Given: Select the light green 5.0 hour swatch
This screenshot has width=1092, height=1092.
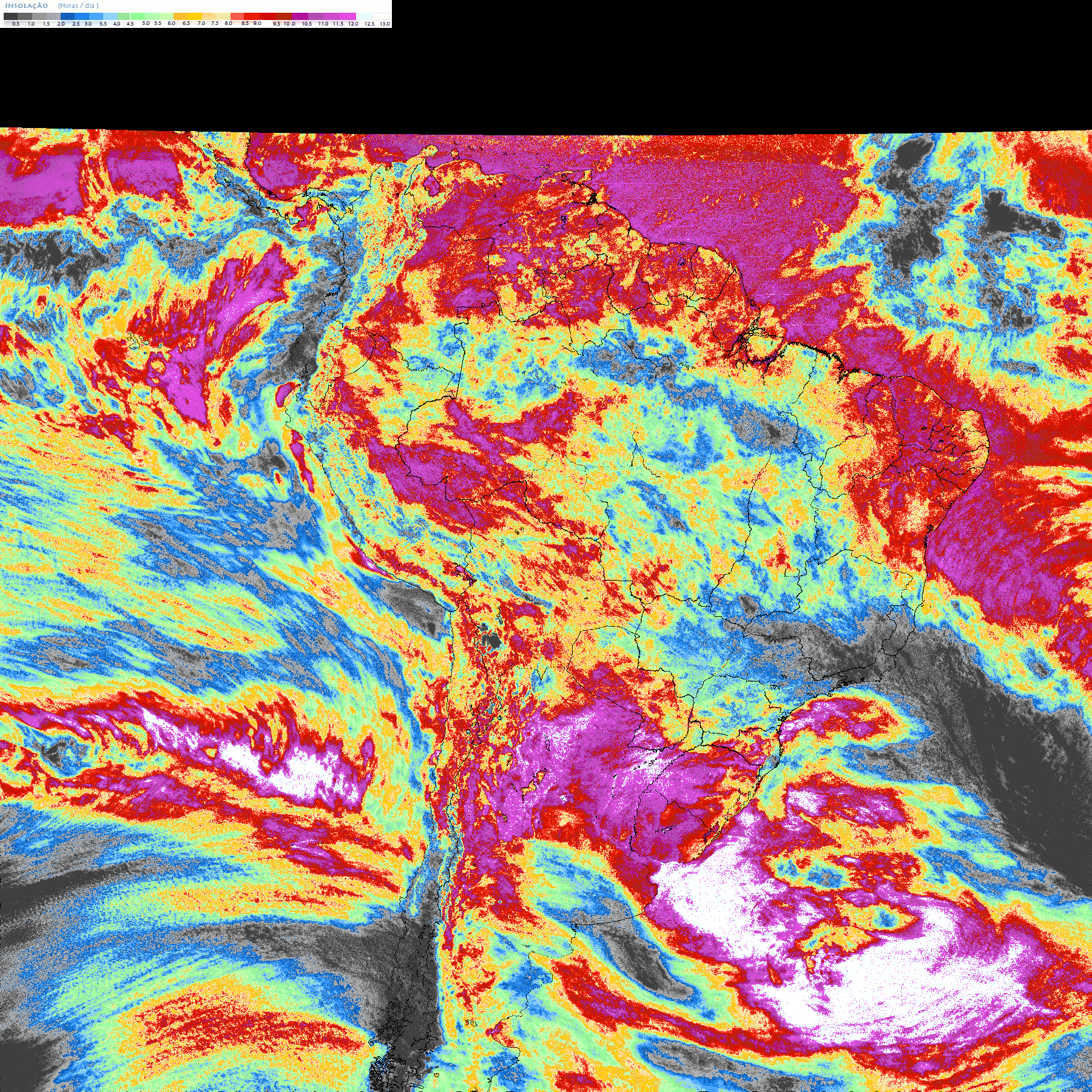Looking at the screenshot, I should pyautogui.click(x=138, y=16).
